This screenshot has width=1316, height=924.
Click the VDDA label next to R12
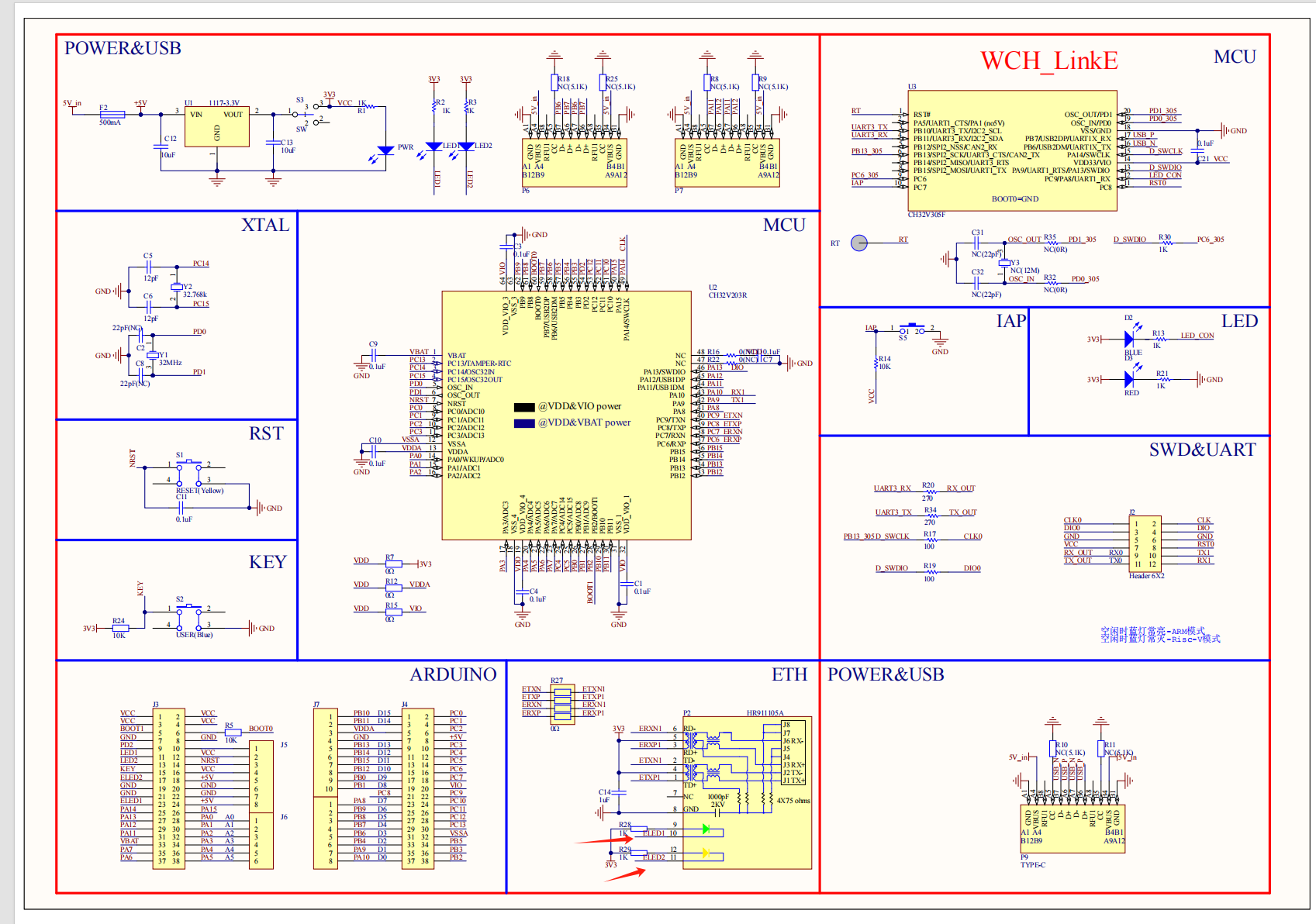tap(420, 584)
